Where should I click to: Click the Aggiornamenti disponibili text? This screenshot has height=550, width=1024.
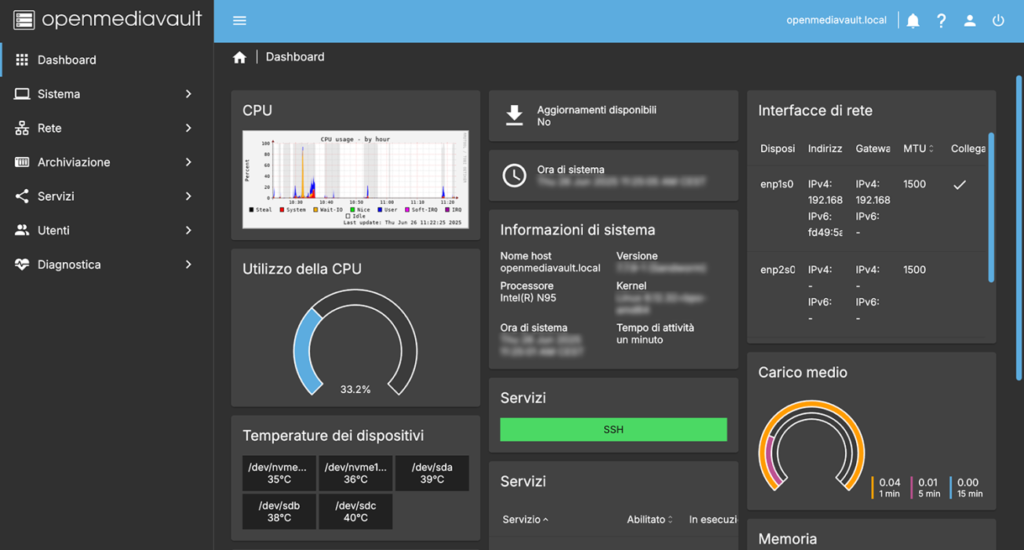tap(596, 110)
